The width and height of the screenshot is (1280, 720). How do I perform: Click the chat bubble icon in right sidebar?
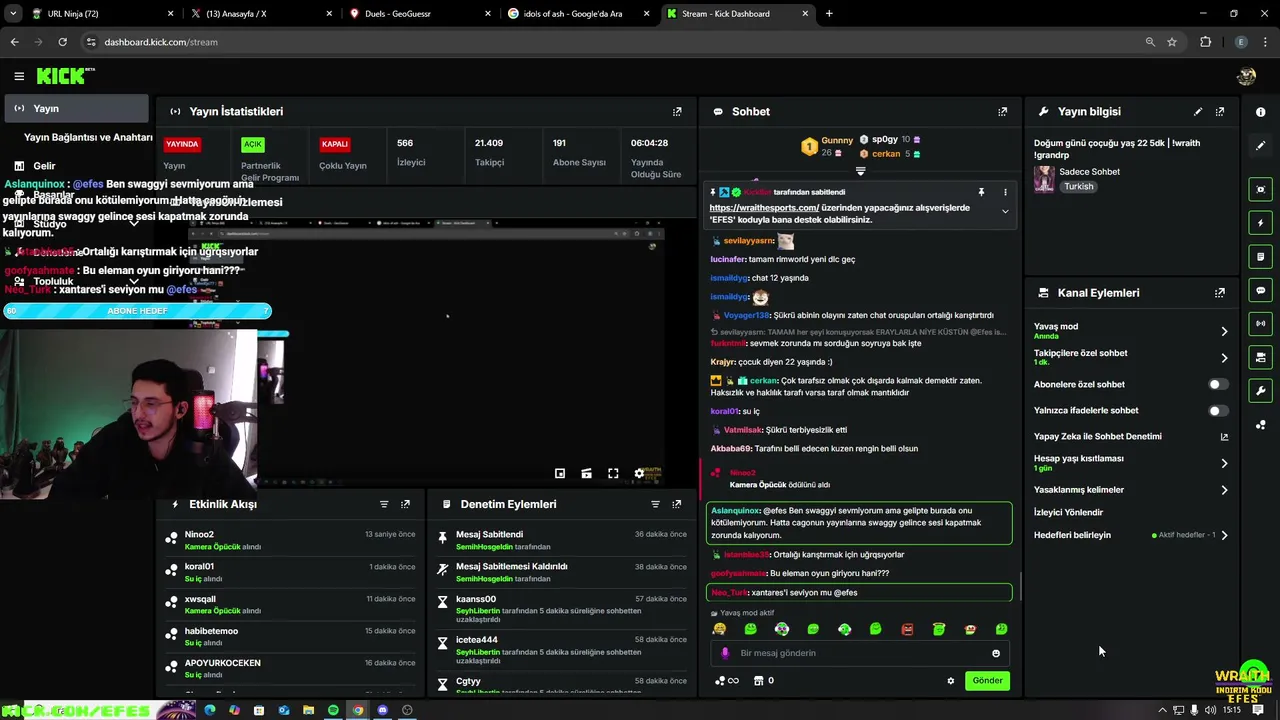click(1260, 290)
